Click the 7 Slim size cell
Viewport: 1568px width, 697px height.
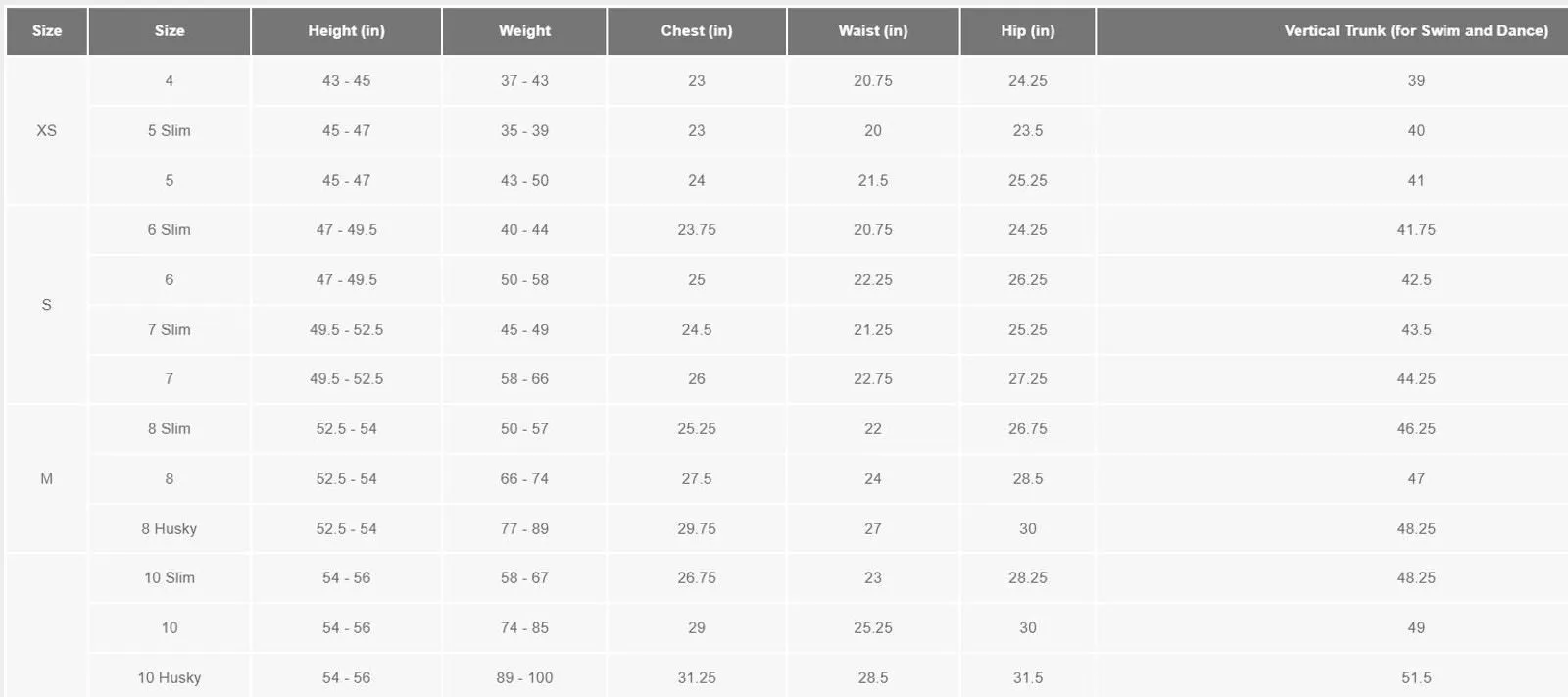click(x=170, y=329)
